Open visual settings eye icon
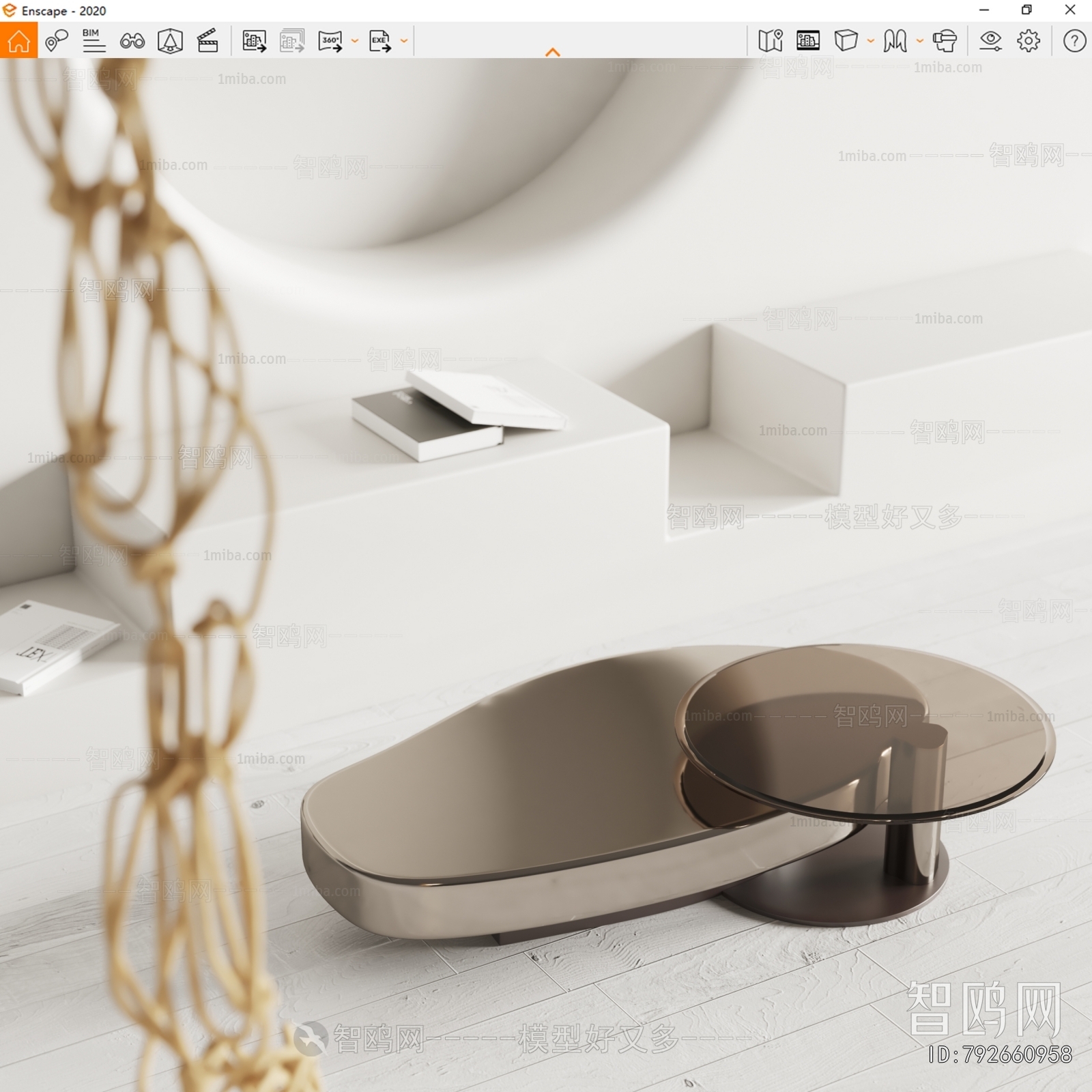The height and width of the screenshot is (1092, 1092). coord(990,41)
